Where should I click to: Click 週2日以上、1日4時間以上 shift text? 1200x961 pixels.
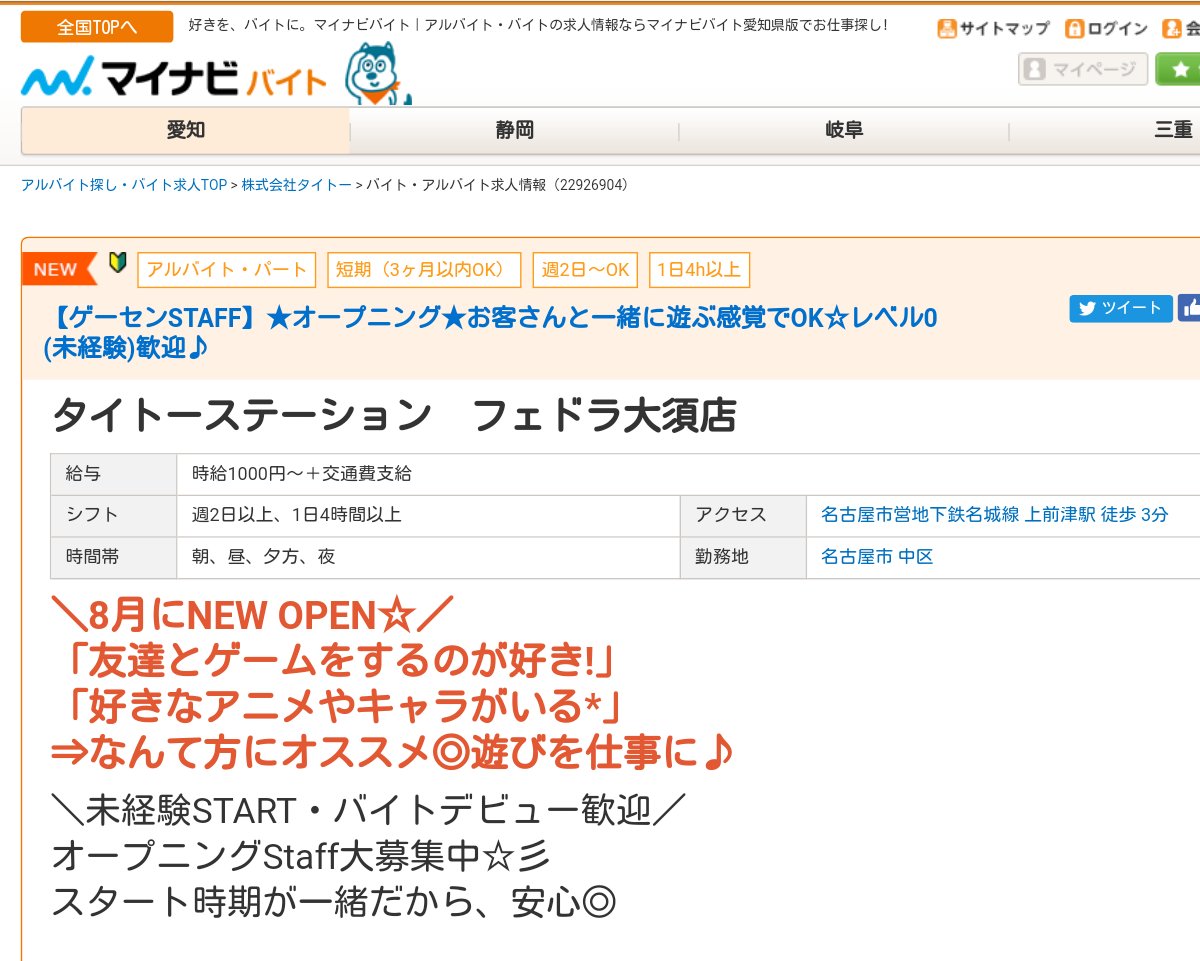click(297, 515)
